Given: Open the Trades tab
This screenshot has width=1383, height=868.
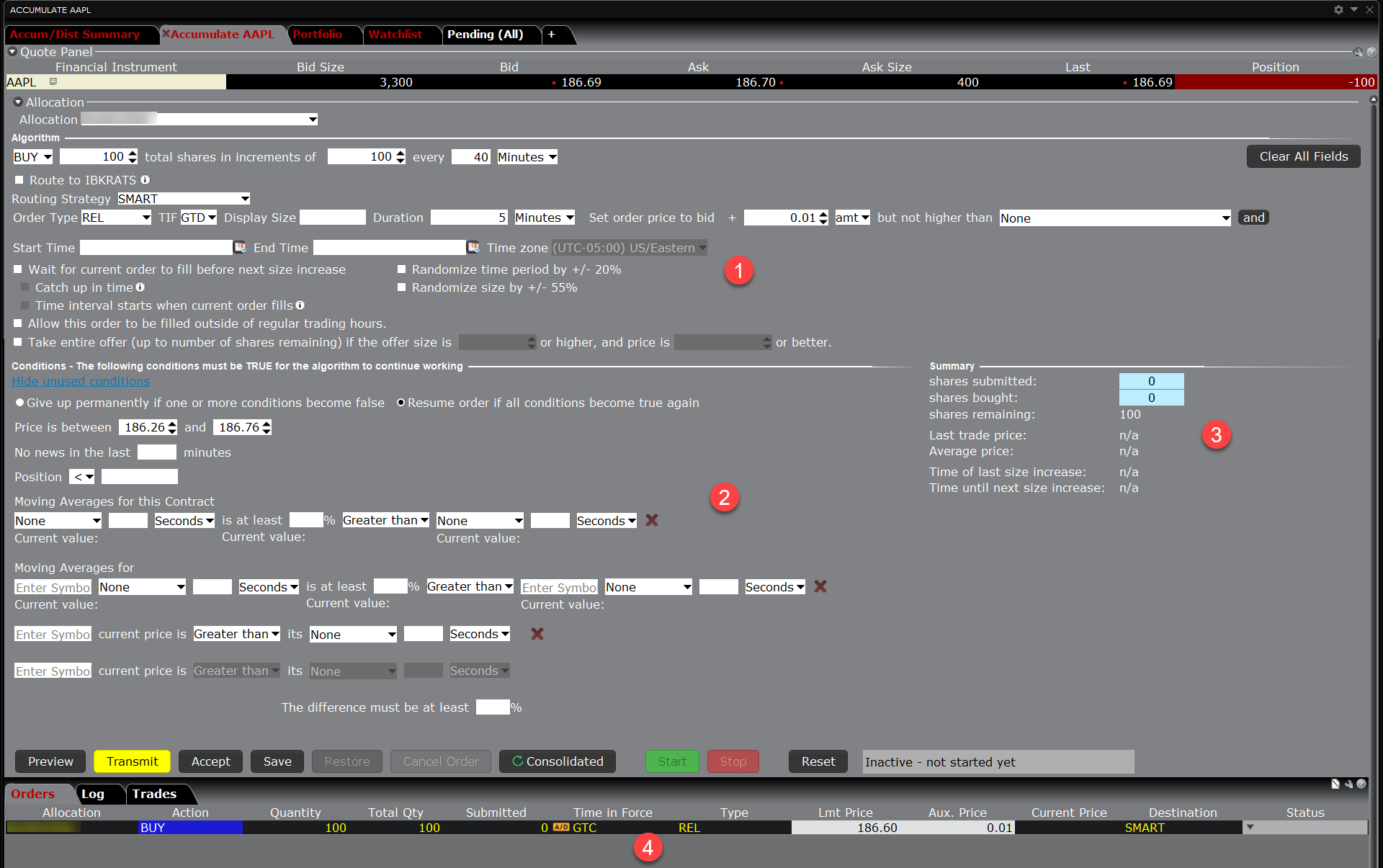Looking at the screenshot, I should click(154, 794).
